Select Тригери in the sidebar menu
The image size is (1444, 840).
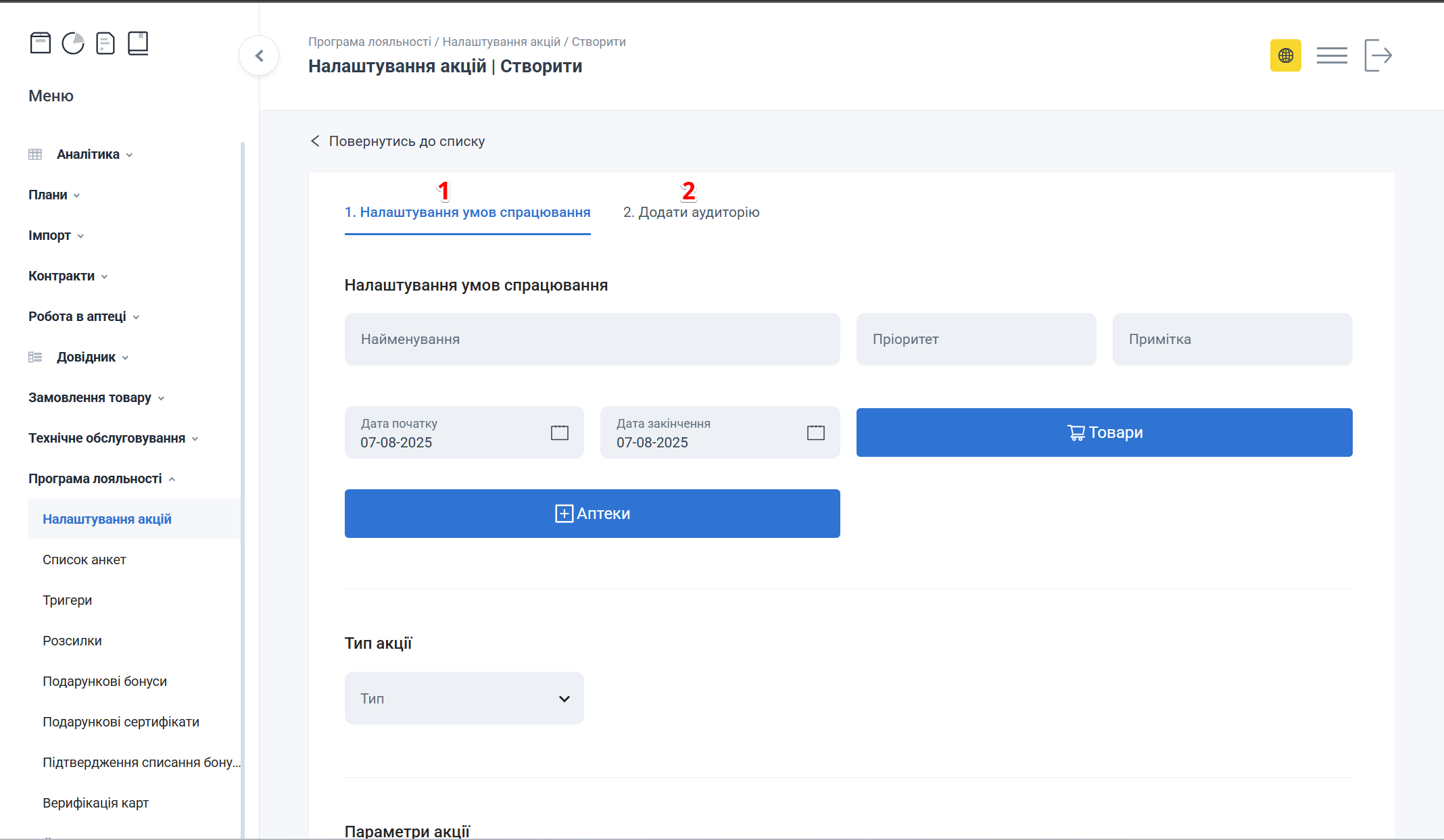point(68,599)
